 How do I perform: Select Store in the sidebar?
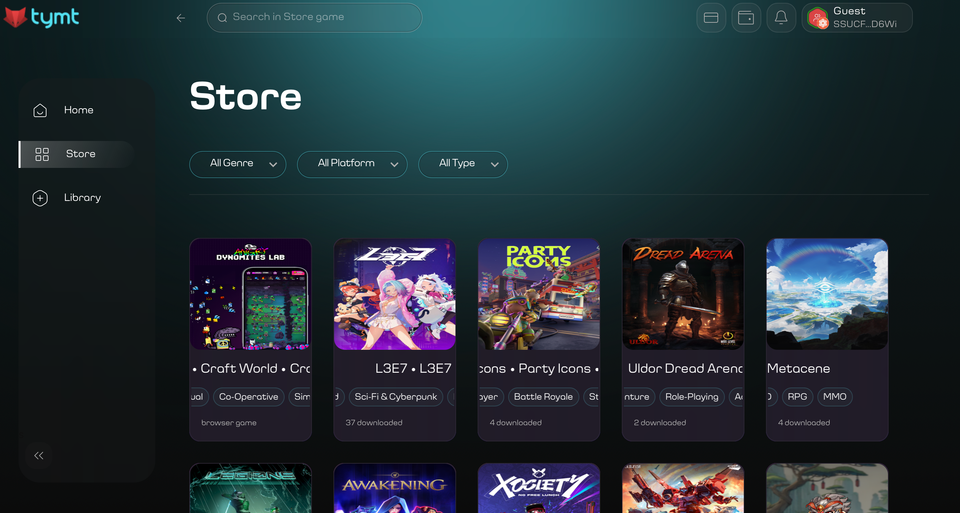[80, 154]
